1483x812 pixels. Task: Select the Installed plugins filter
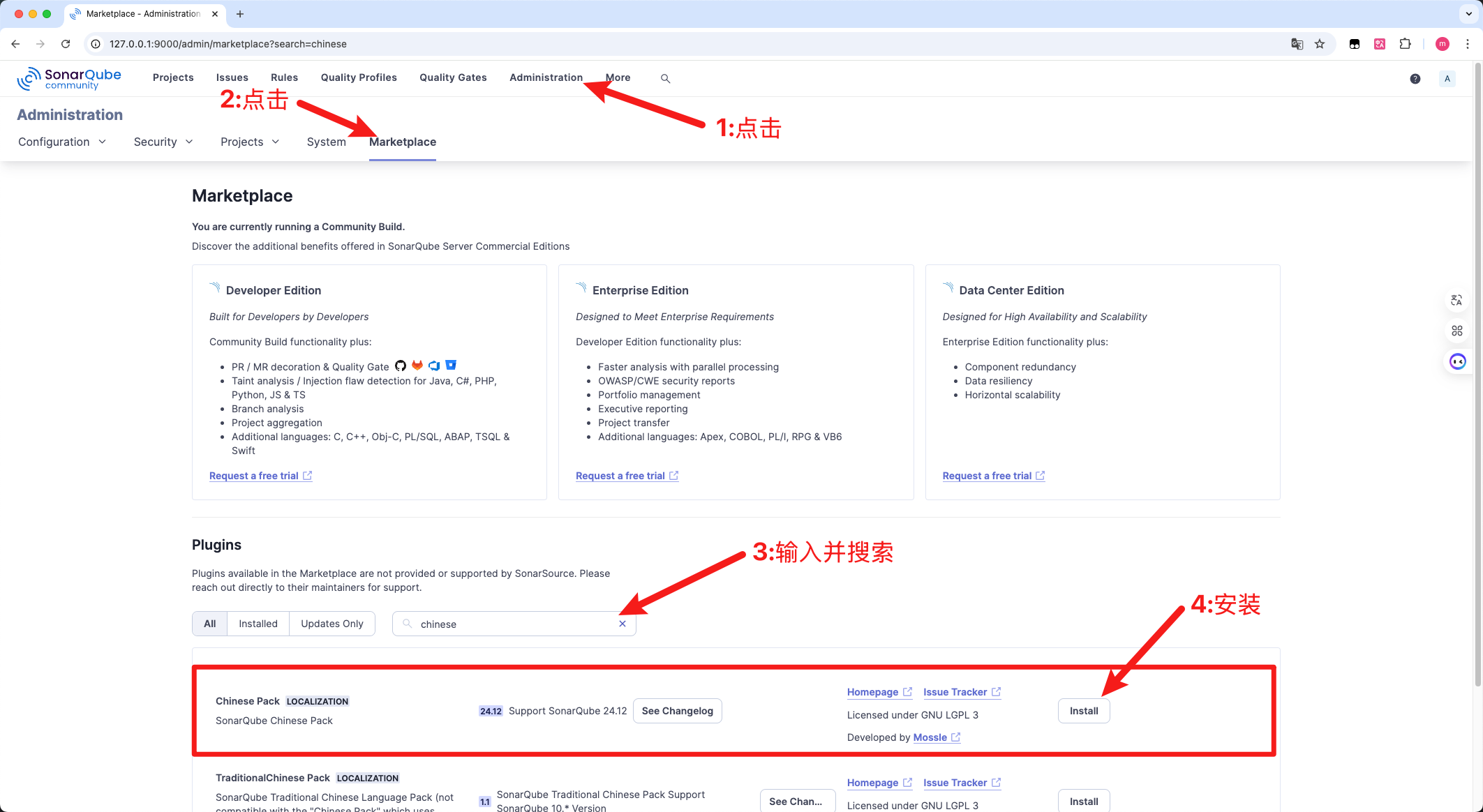click(x=258, y=624)
